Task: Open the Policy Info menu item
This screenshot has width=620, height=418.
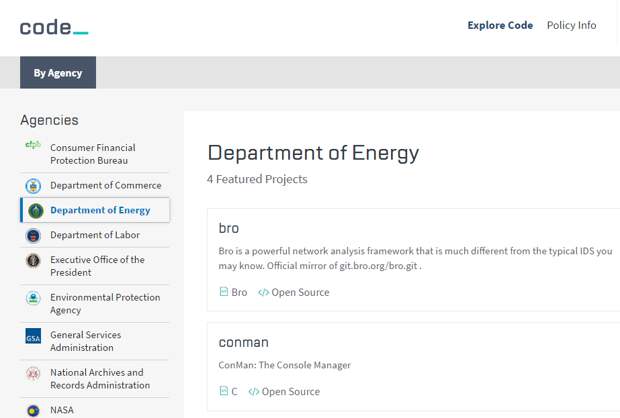Action: pyautogui.click(x=571, y=25)
